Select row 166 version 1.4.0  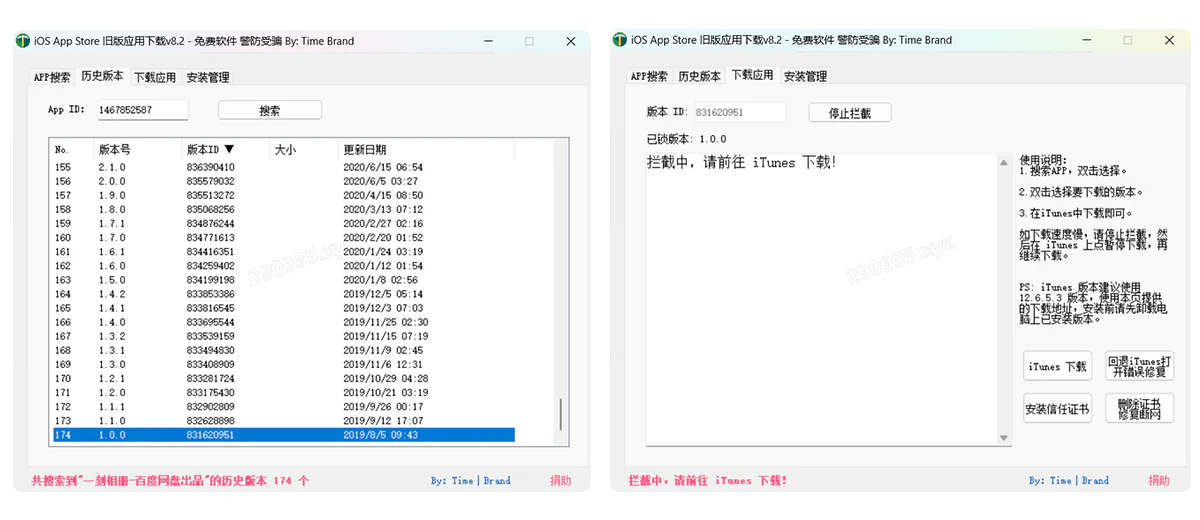284,323
